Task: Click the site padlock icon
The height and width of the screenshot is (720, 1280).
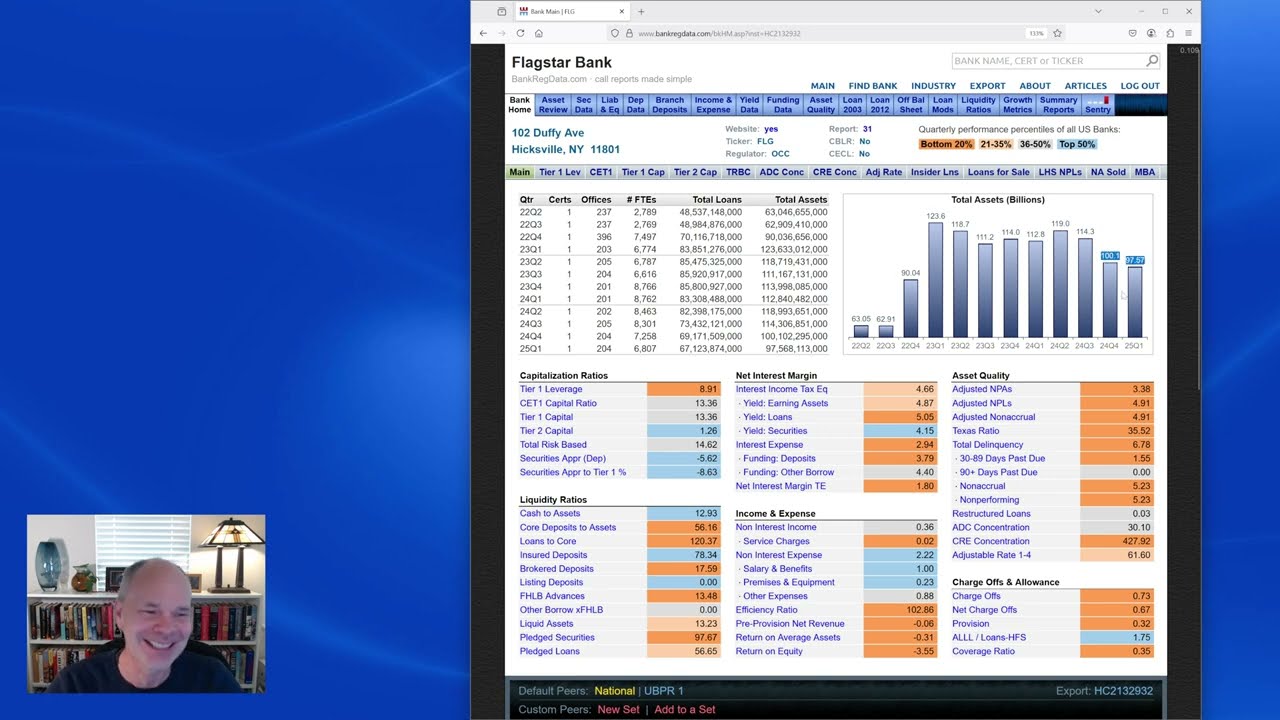Action: pyautogui.click(x=629, y=33)
